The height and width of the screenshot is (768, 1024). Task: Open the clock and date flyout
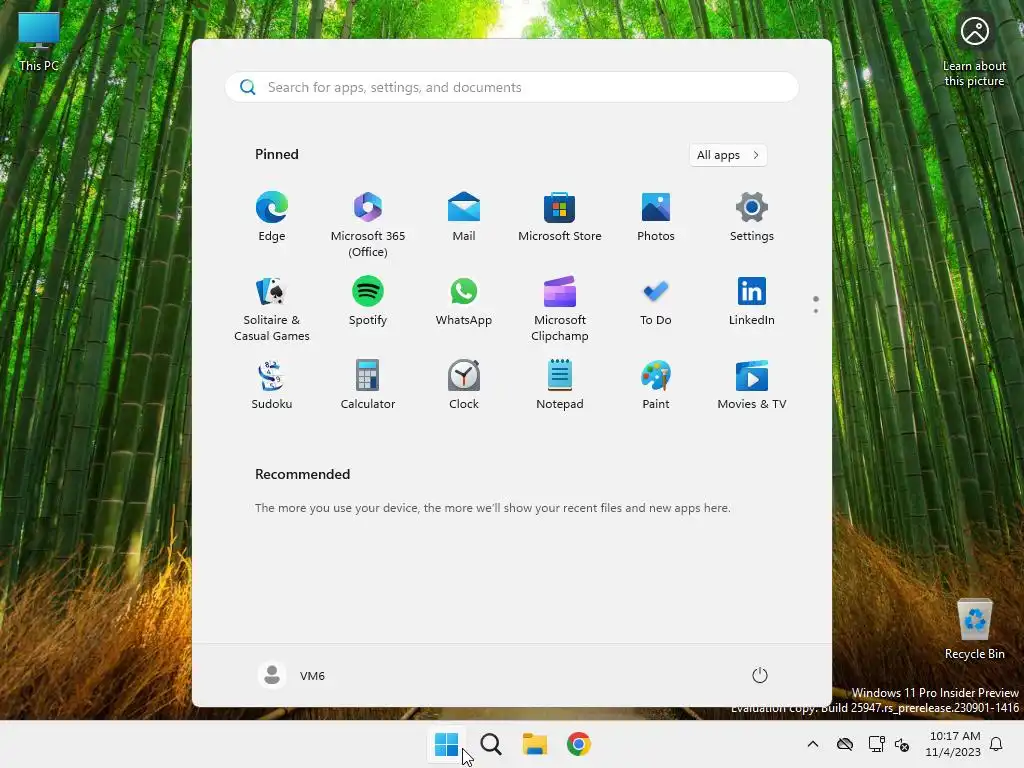pos(953,744)
